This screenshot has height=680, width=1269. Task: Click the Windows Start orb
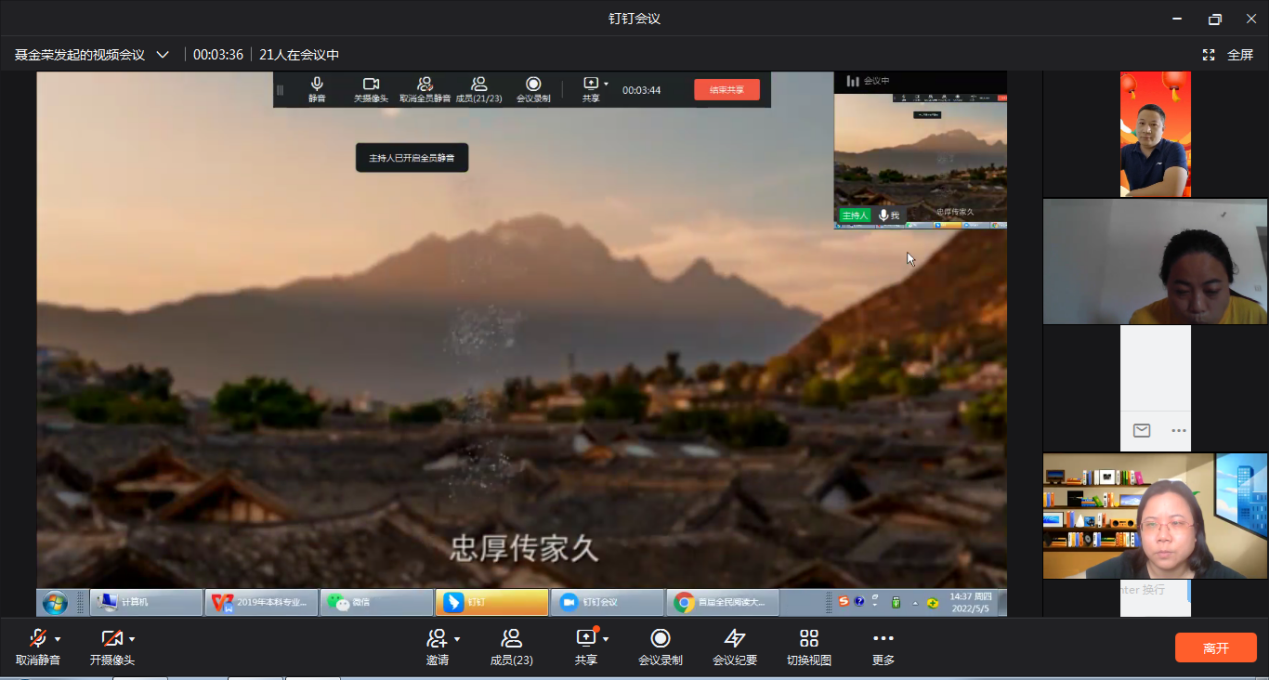[x=55, y=603]
